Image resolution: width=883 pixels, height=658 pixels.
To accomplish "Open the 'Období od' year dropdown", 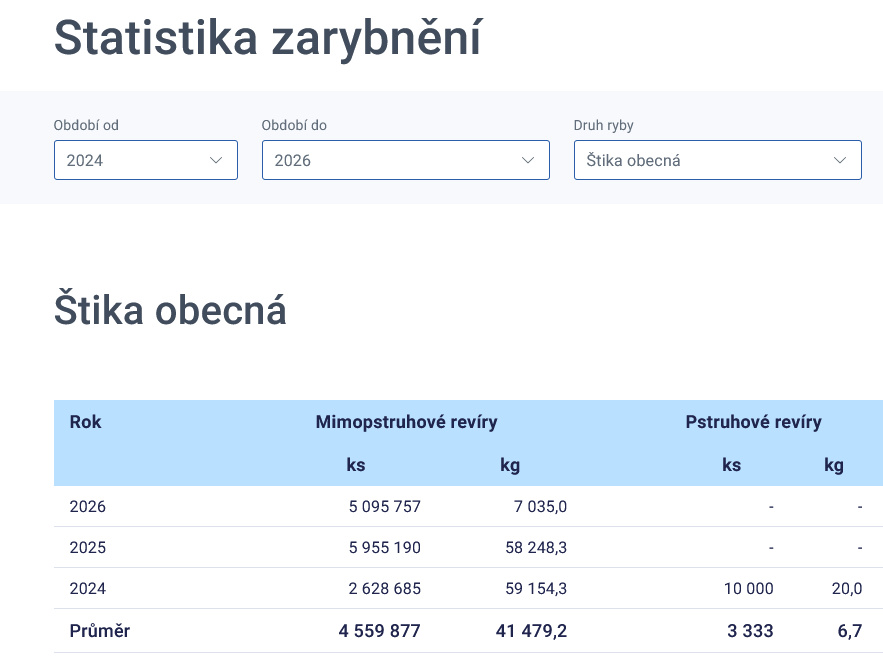I will 146,160.
